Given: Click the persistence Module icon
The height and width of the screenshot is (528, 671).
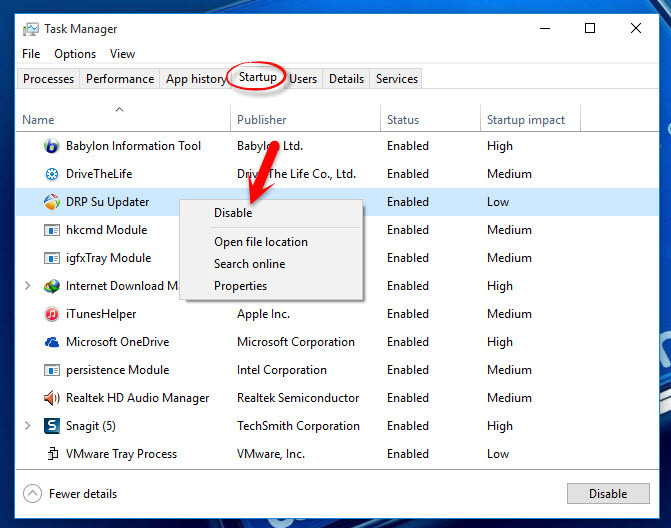Looking at the screenshot, I should [x=51, y=370].
